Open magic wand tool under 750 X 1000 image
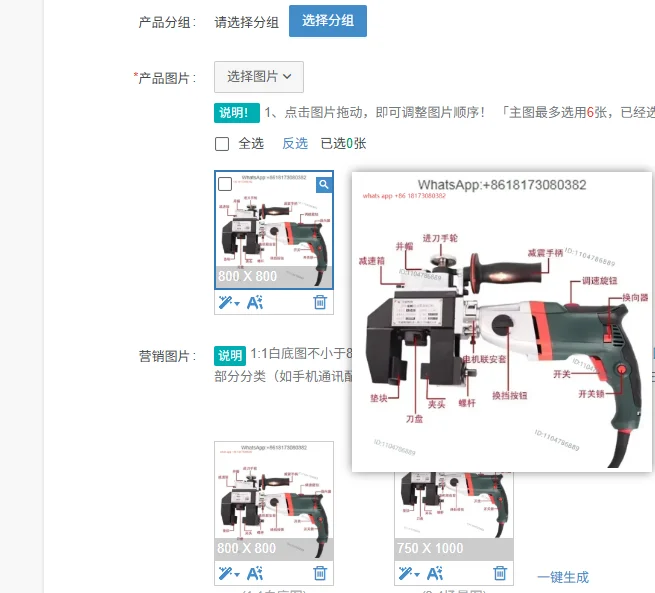Image resolution: width=655 pixels, height=593 pixels. click(x=409, y=574)
